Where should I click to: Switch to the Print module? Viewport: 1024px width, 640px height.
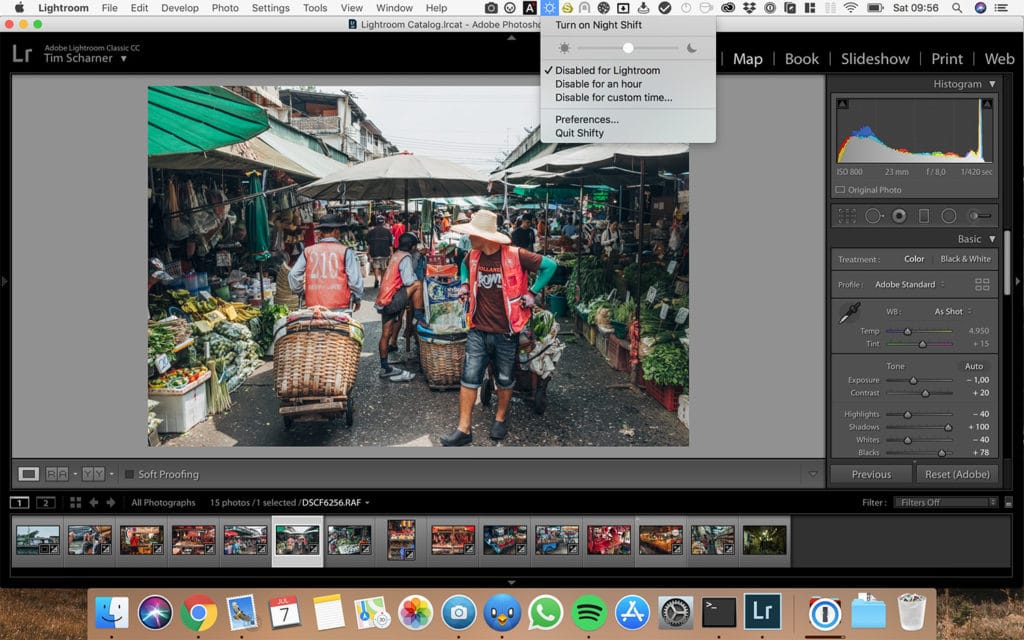click(x=947, y=59)
